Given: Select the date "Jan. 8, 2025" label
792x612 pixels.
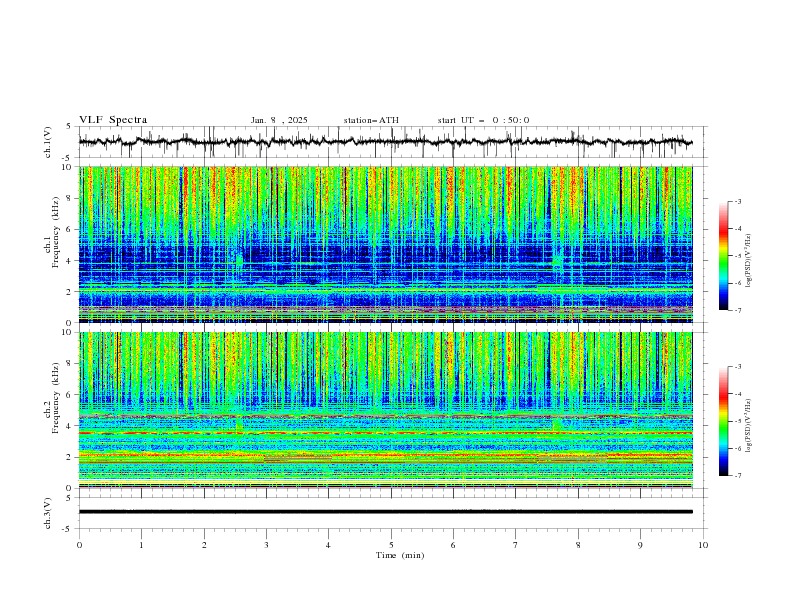Looking at the screenshot, I should point(279,120).
